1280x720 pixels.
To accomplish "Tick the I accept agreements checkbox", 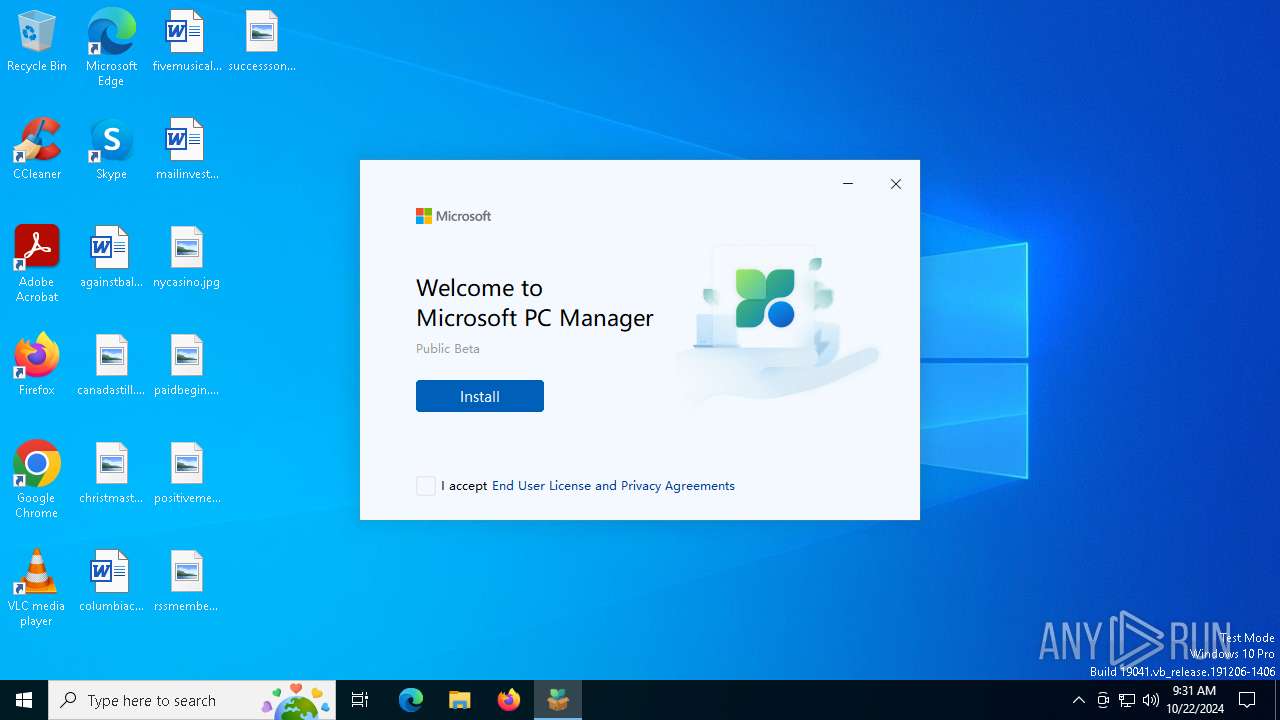I will pyautogui.click(x=426, y=486).
